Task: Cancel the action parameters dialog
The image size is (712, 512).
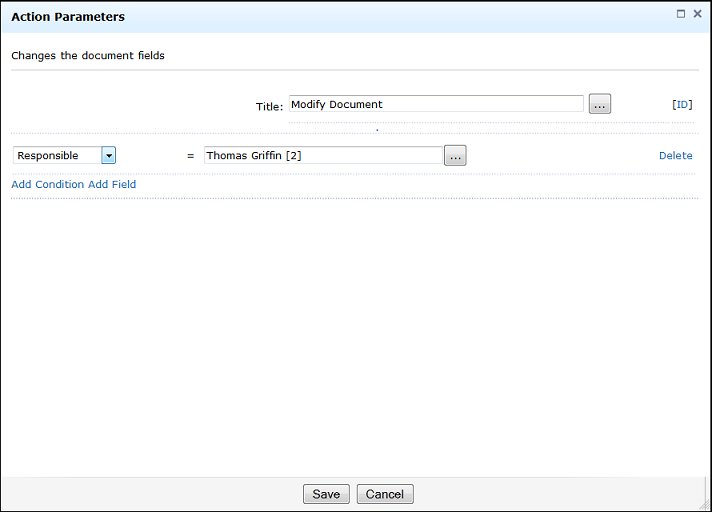Action: click(385, 494)
